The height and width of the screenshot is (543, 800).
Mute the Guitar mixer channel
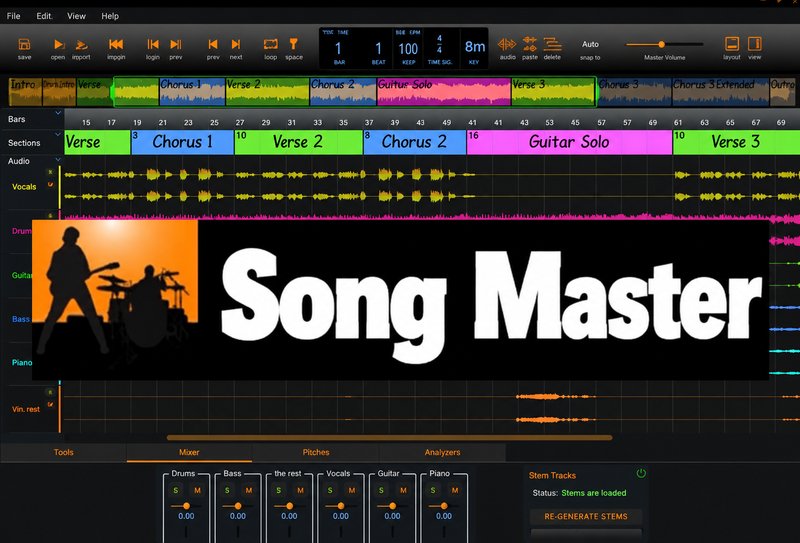tap(404, 490)
